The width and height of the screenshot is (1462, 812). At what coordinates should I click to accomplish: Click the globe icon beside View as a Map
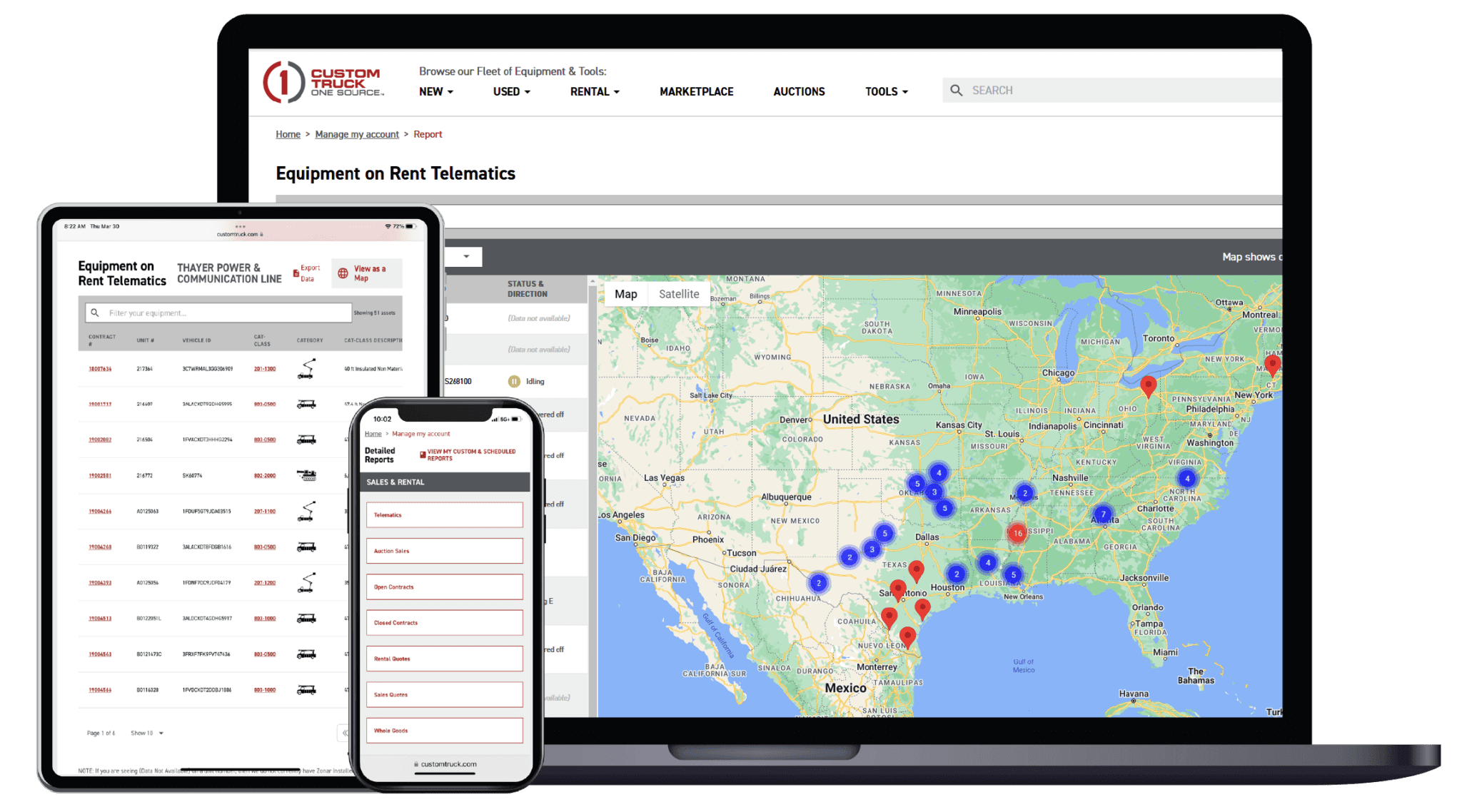pyautogui.click(x=343, y=273)
